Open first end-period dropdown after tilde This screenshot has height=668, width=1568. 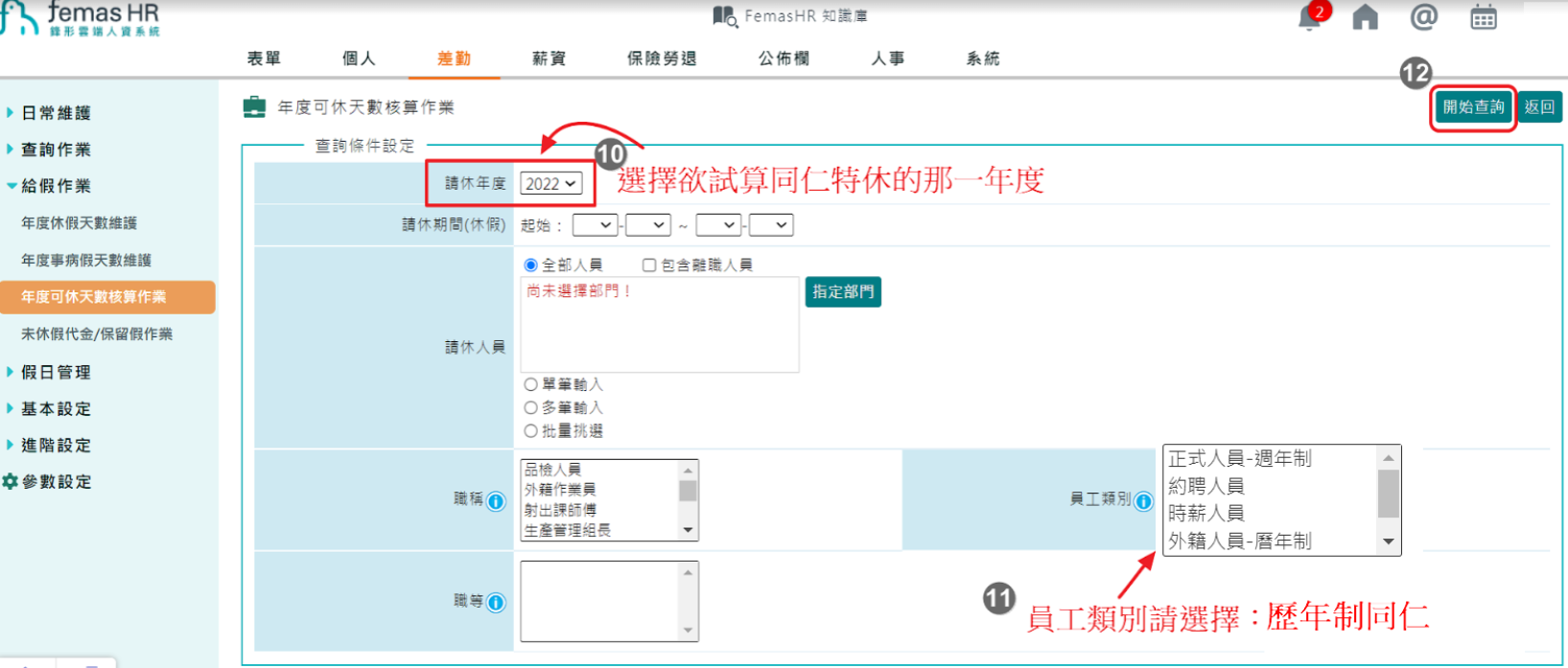718,225
